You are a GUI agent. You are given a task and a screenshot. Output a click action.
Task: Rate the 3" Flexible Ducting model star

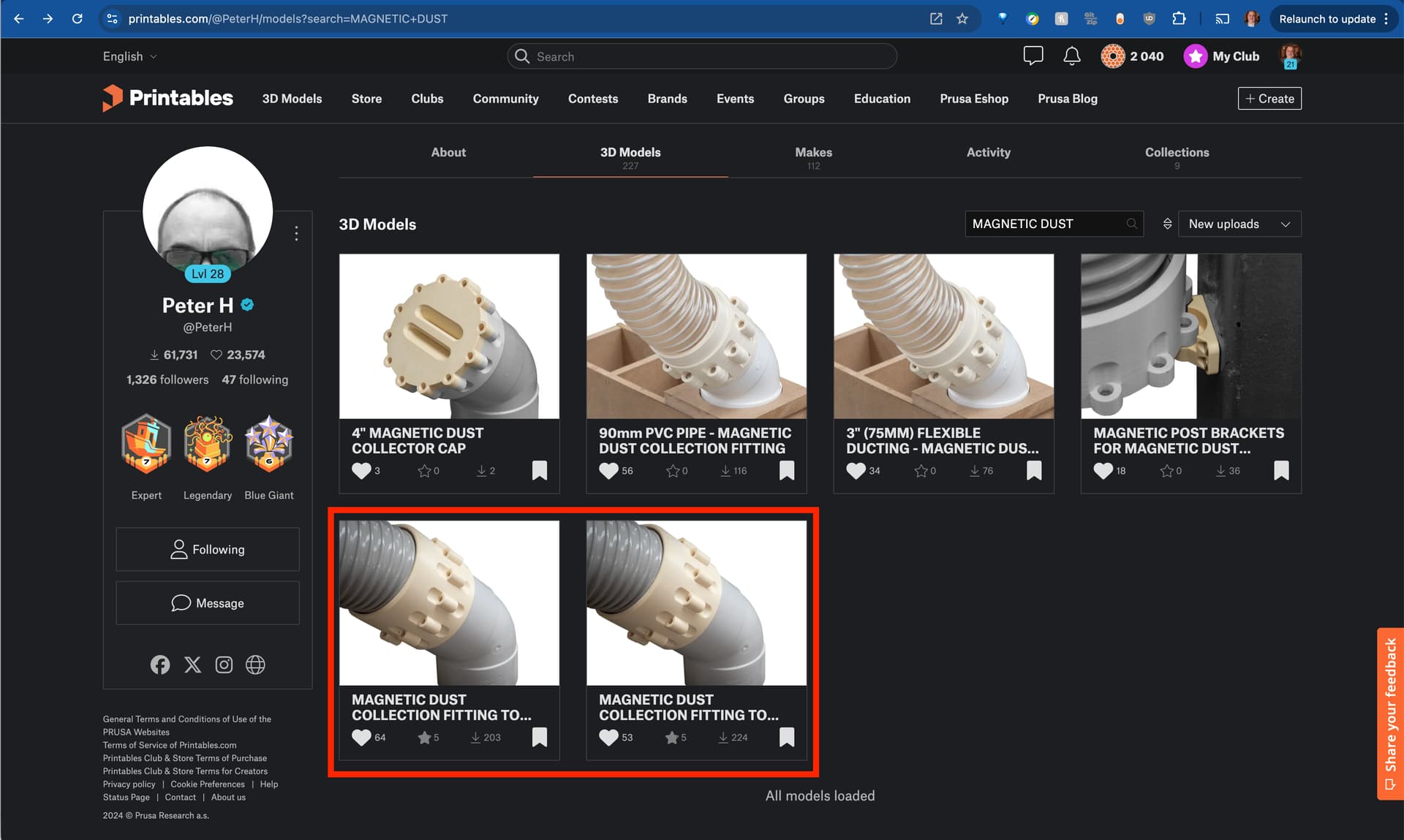pyautogui.click(x=921, y=471)
